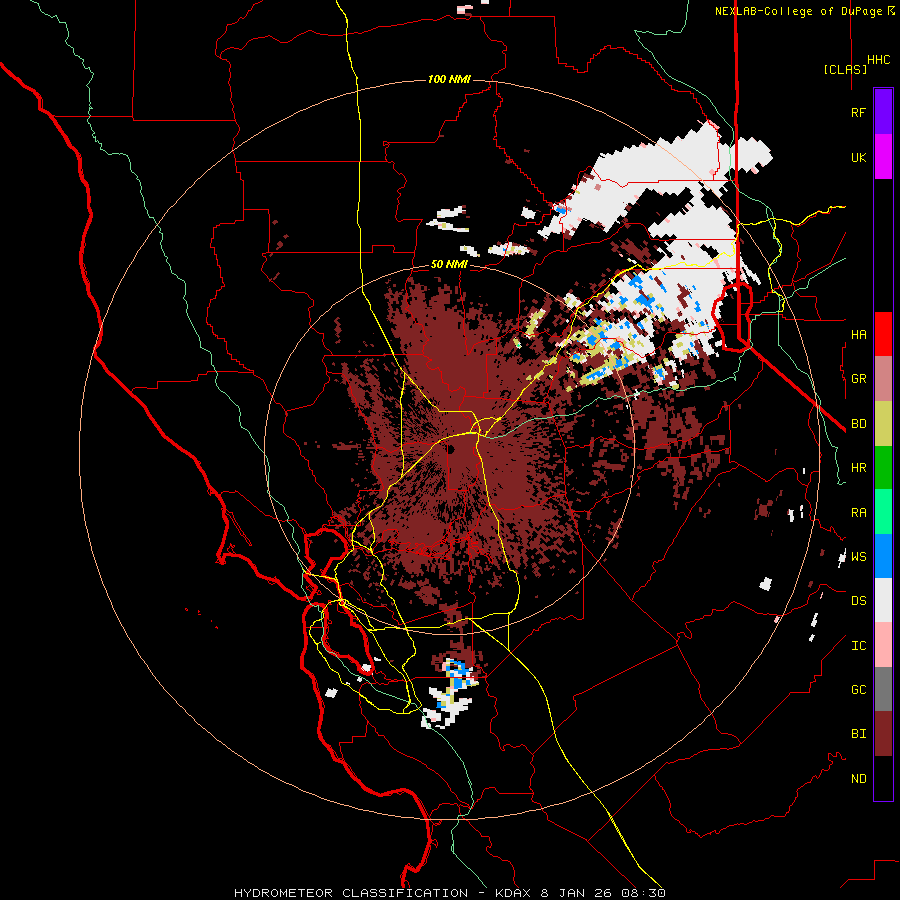Click the 'UK' legend label
Screen dimensions: 900x900
[858, 158]
